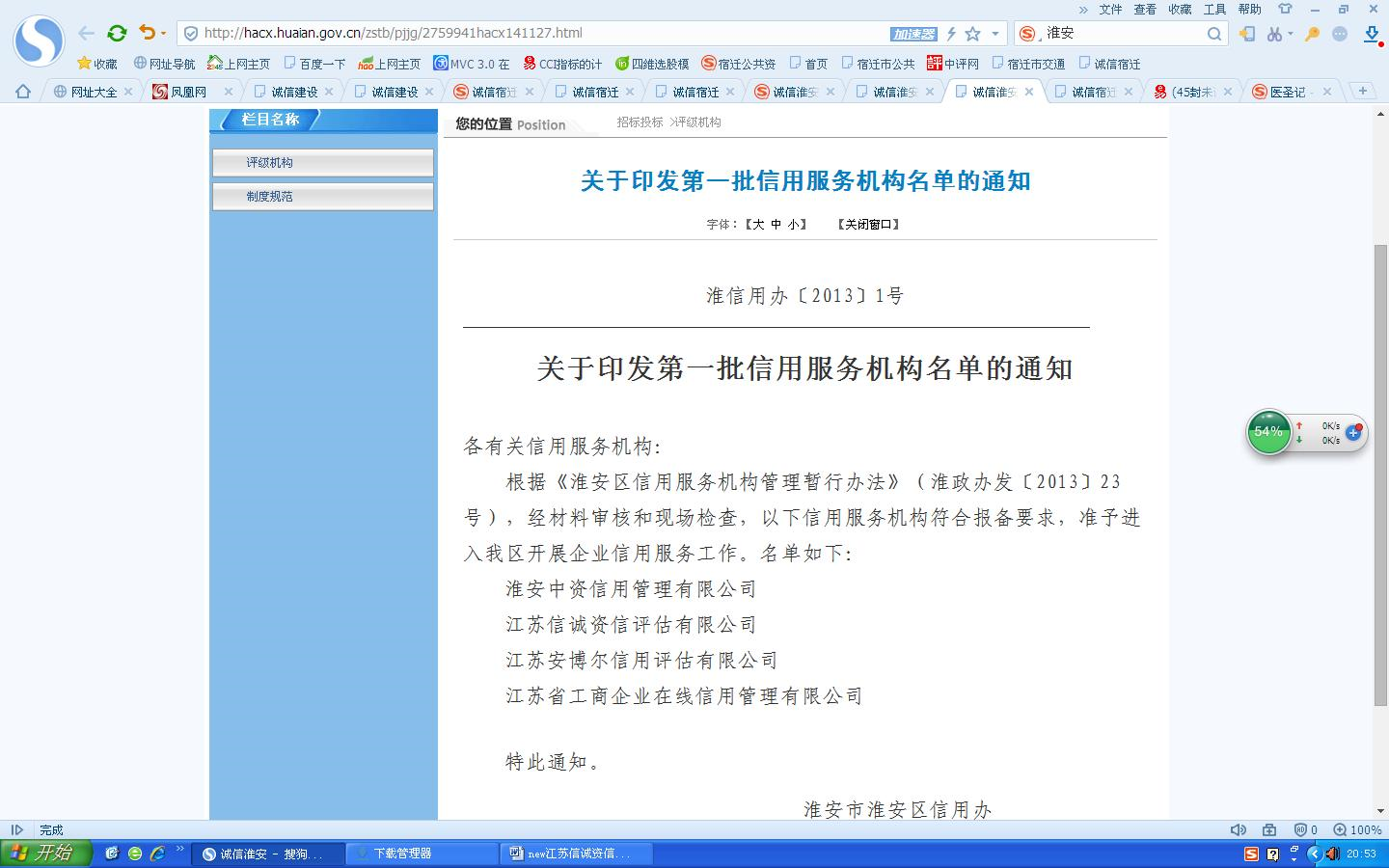Click the home icon left of tabs
Viewport: 1389px width, 868px height.
point(23,92)
